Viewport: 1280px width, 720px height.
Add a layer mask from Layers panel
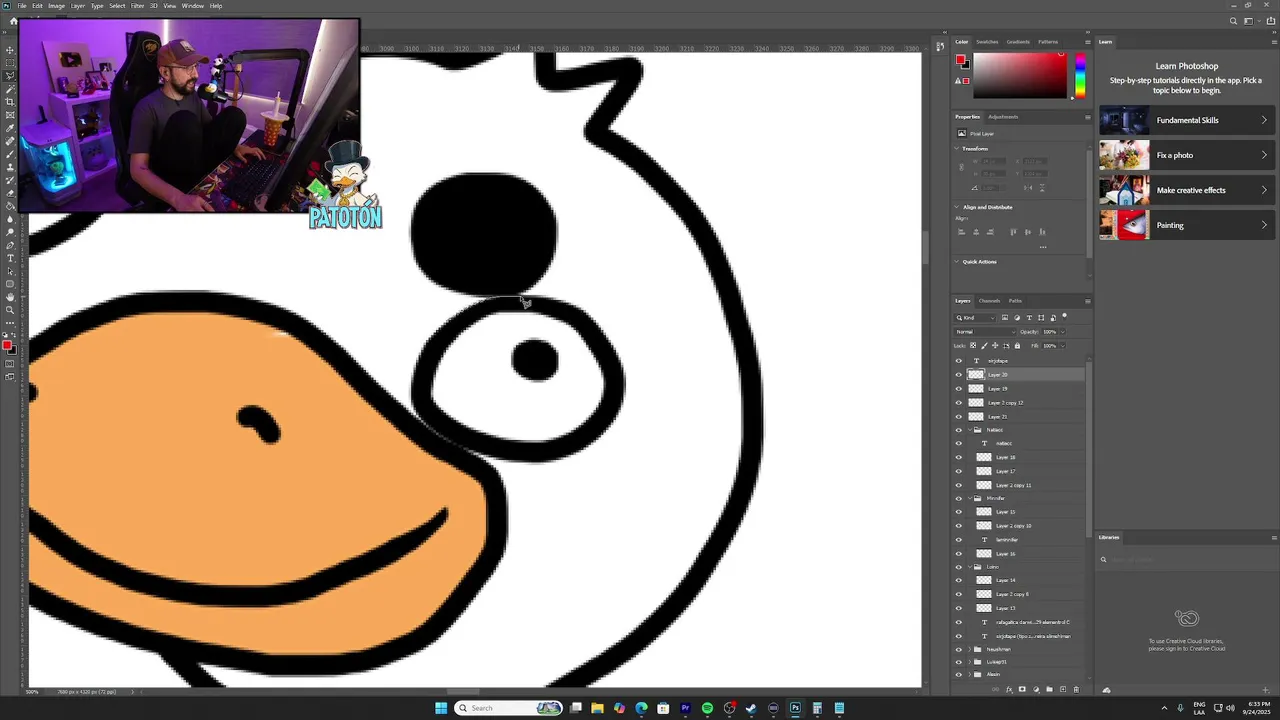pos(1022,689)
